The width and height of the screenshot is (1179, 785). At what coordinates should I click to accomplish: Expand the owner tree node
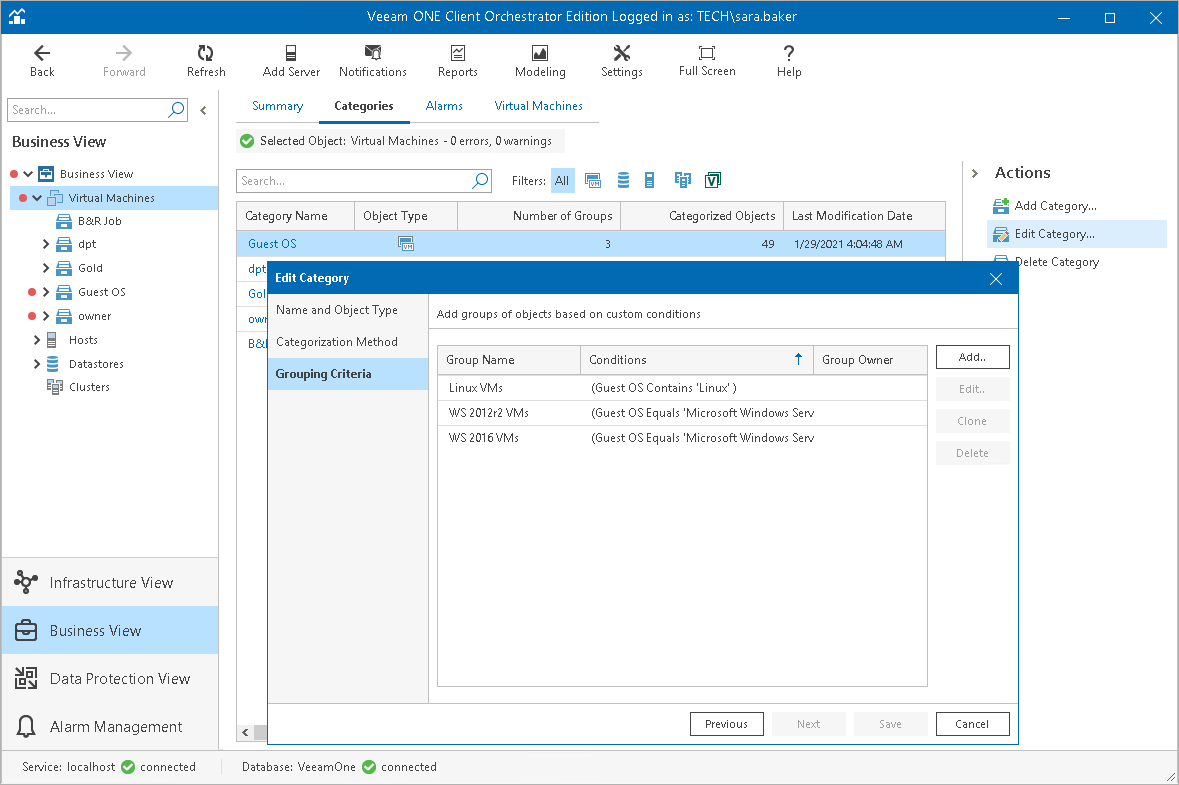click(x=46, y=317)
